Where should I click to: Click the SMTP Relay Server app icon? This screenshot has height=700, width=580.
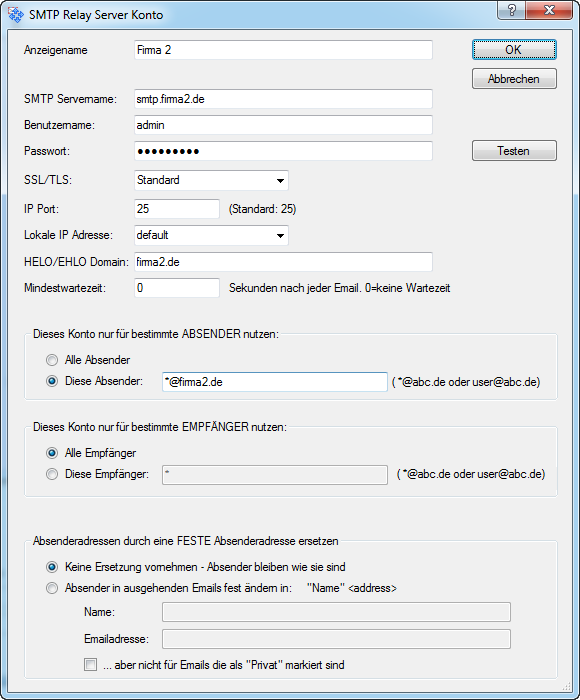tap(16, 14)
